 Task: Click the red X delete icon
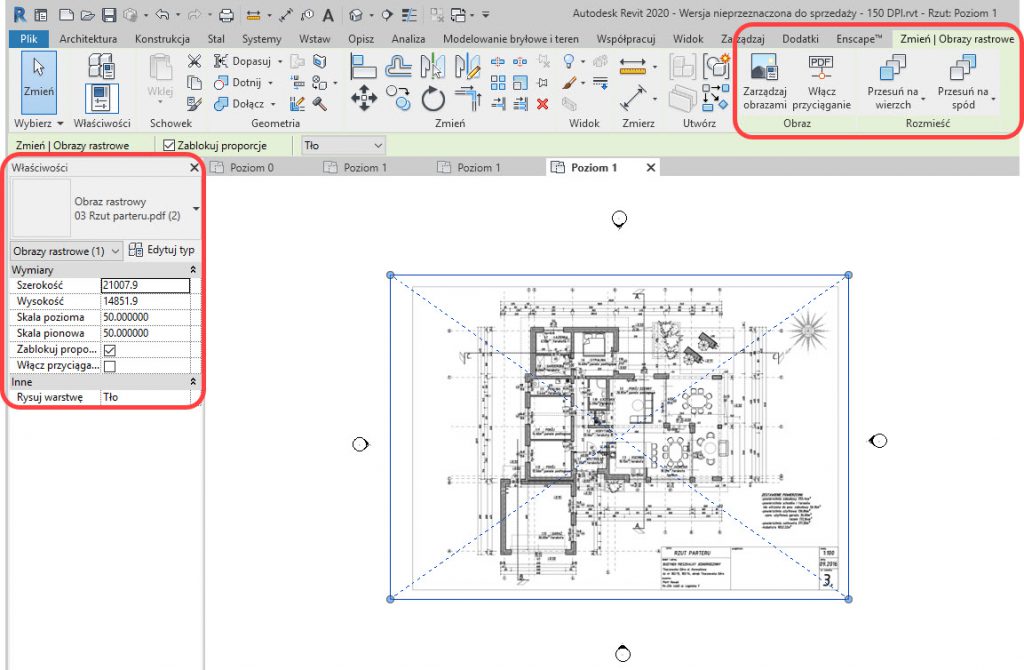(x=542, y=102)
